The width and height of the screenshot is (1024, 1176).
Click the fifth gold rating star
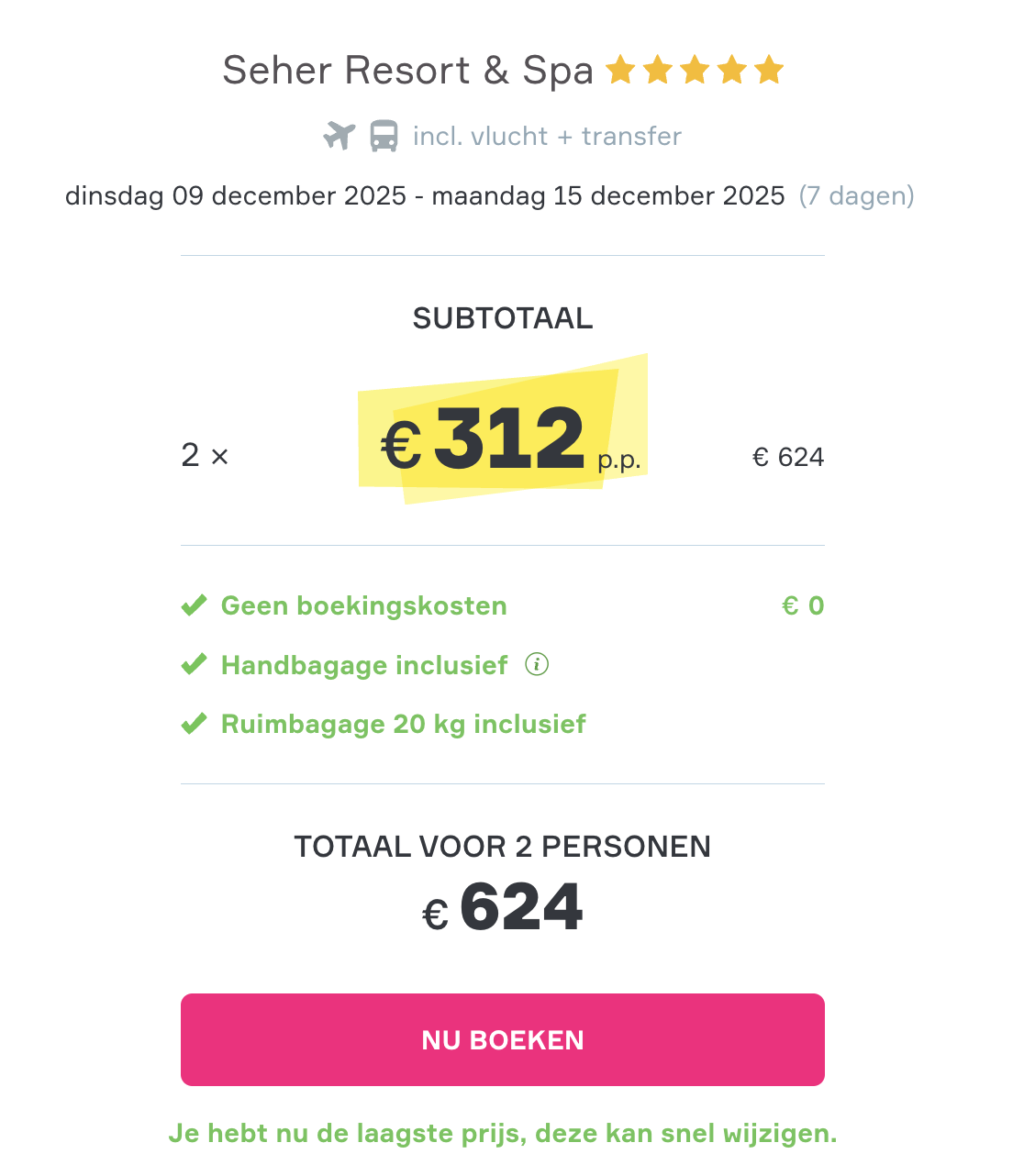point(769,70)
